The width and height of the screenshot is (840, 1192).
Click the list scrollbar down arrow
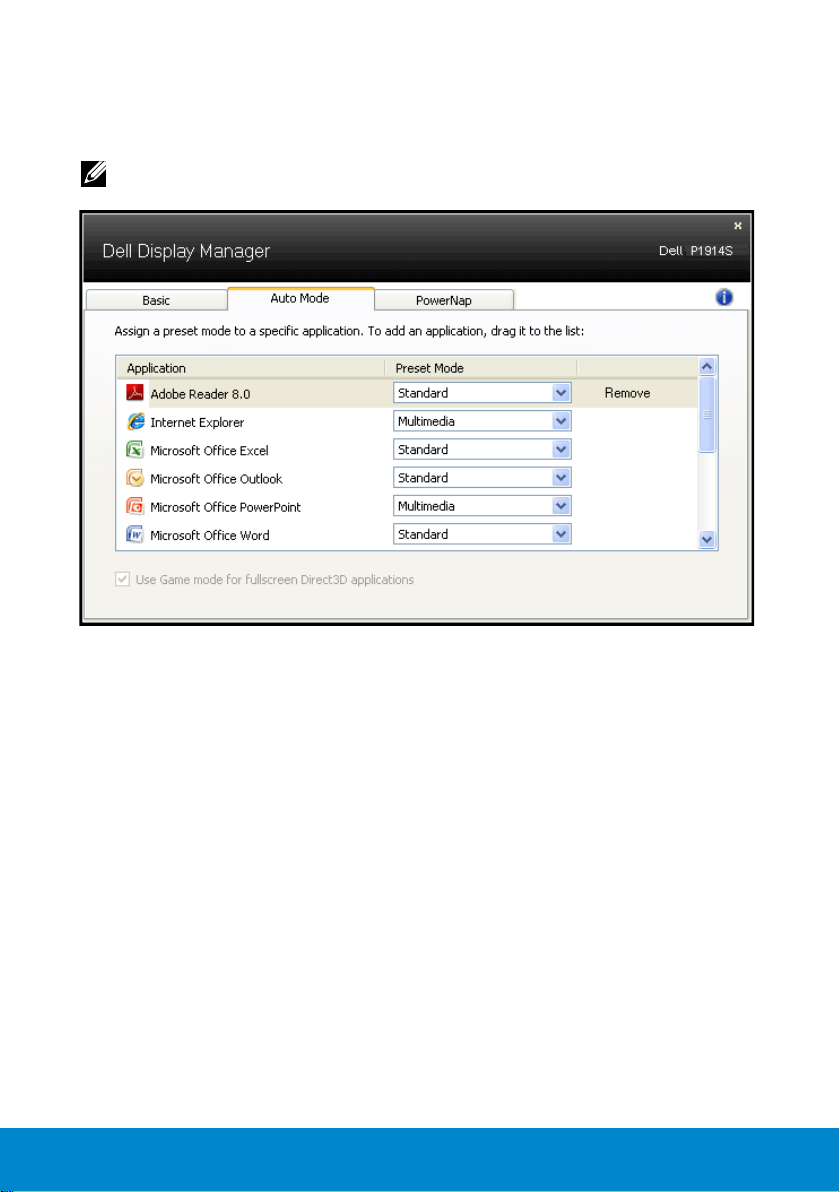coord(708,539)
